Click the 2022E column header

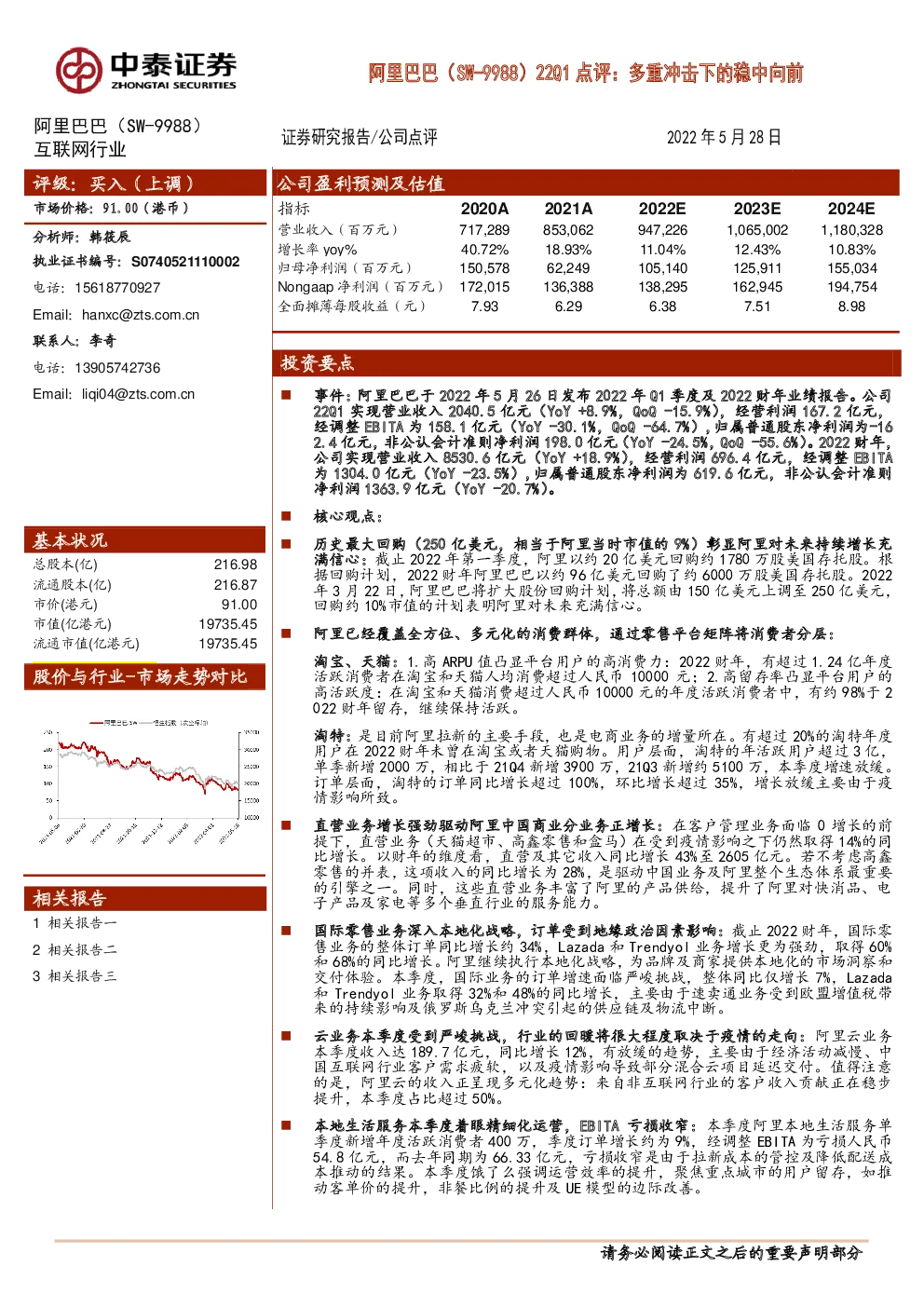pos(662,209)
